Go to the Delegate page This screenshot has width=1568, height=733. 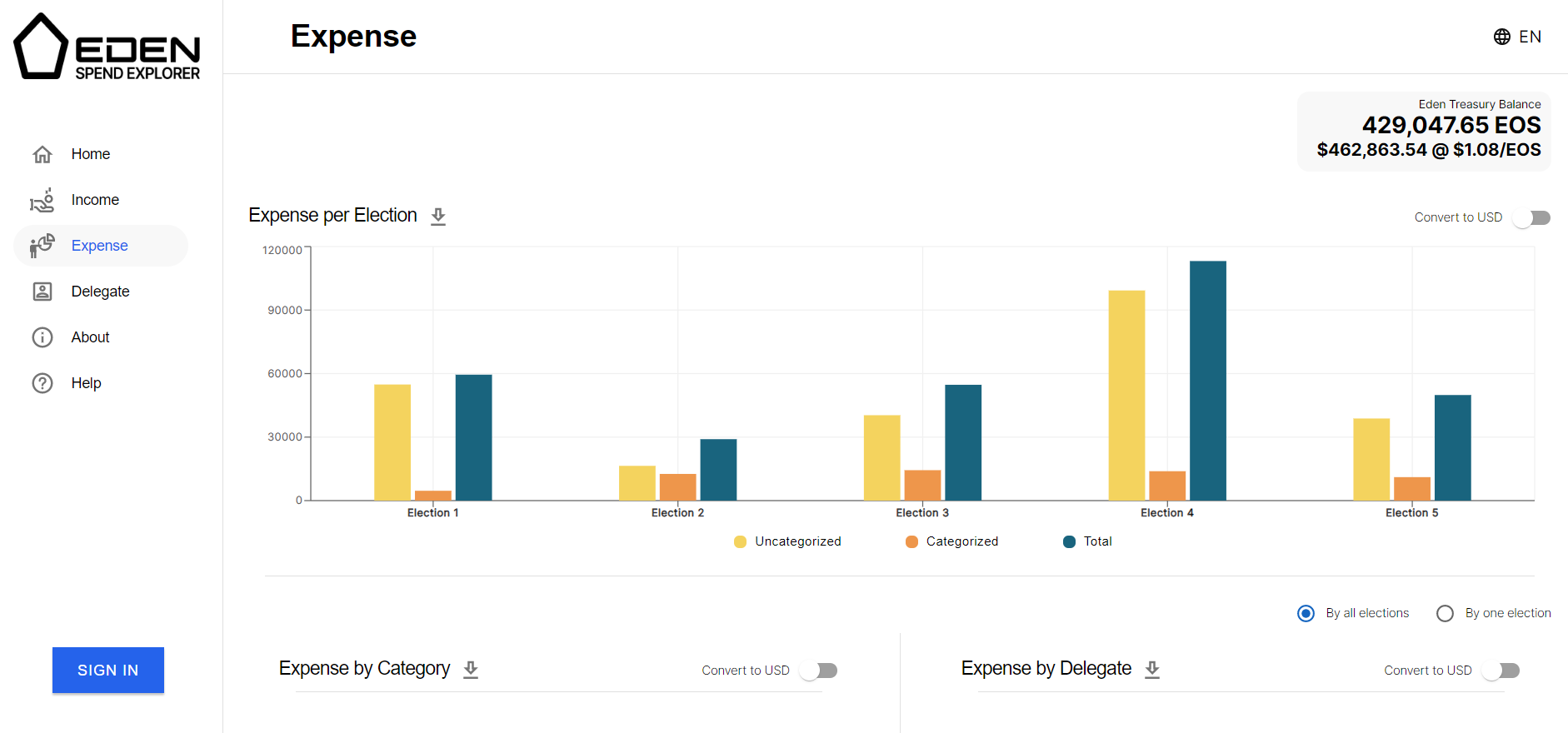pos(101,292)
